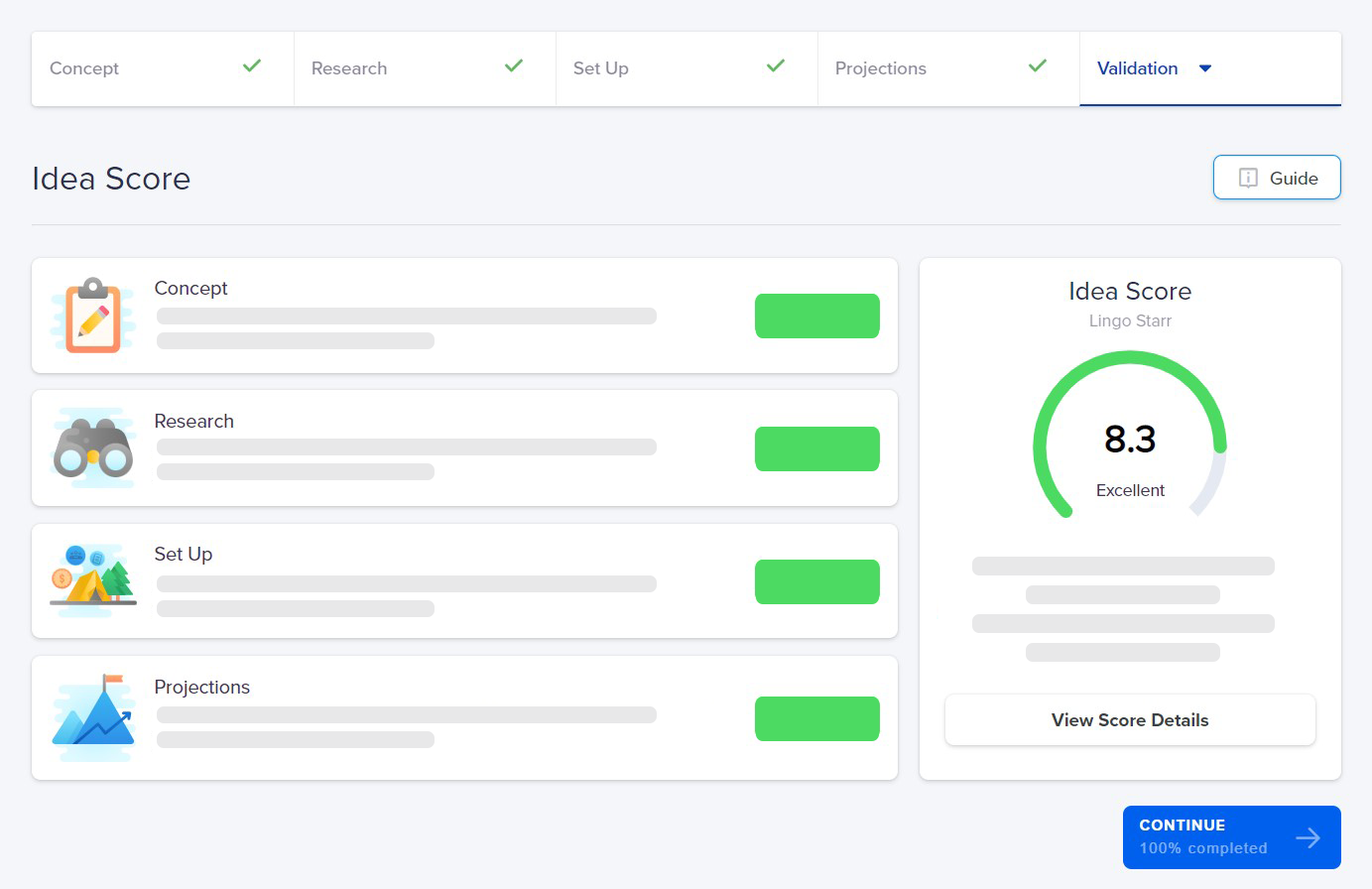Viewport: 1372px width, 889px height.
Task: Click the green checkmark beside Concept
Action: (251, 66)
